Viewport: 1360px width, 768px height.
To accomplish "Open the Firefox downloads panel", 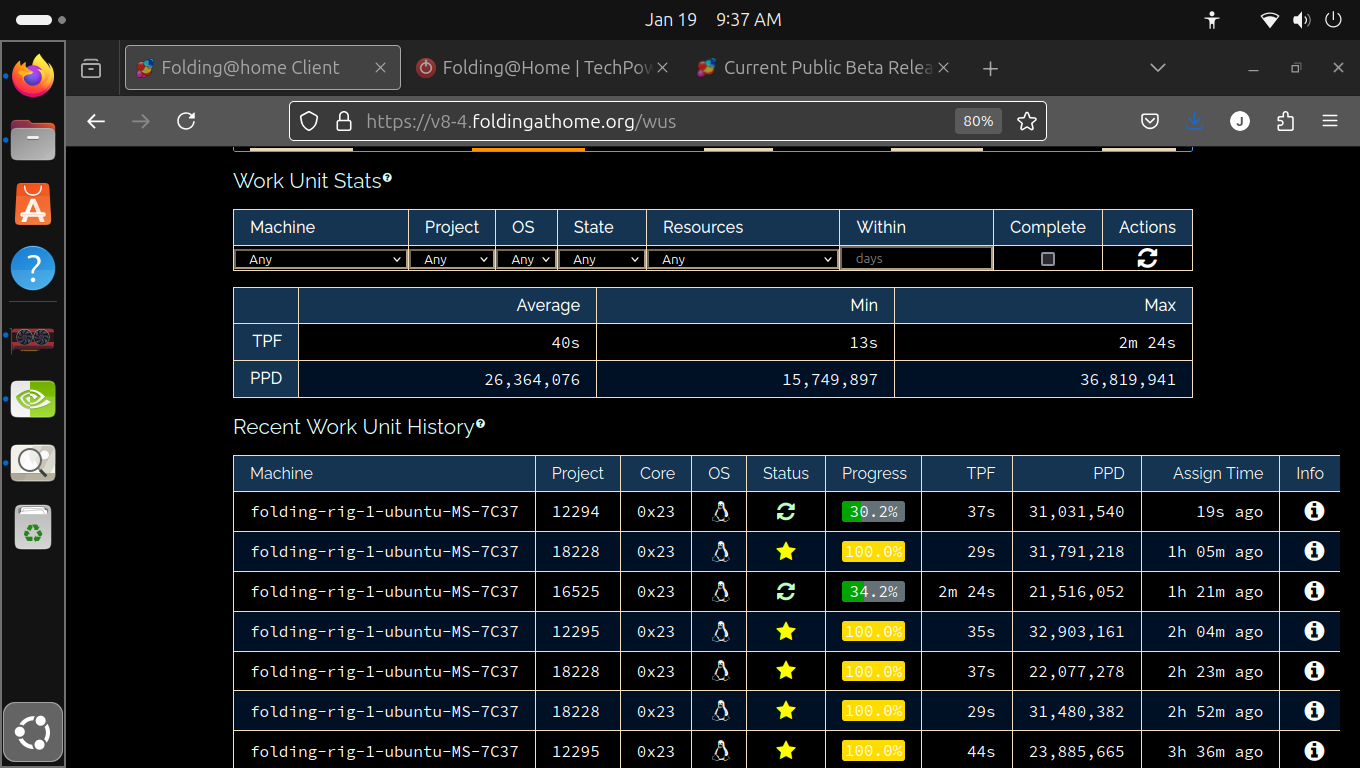I will [1194, 121].
